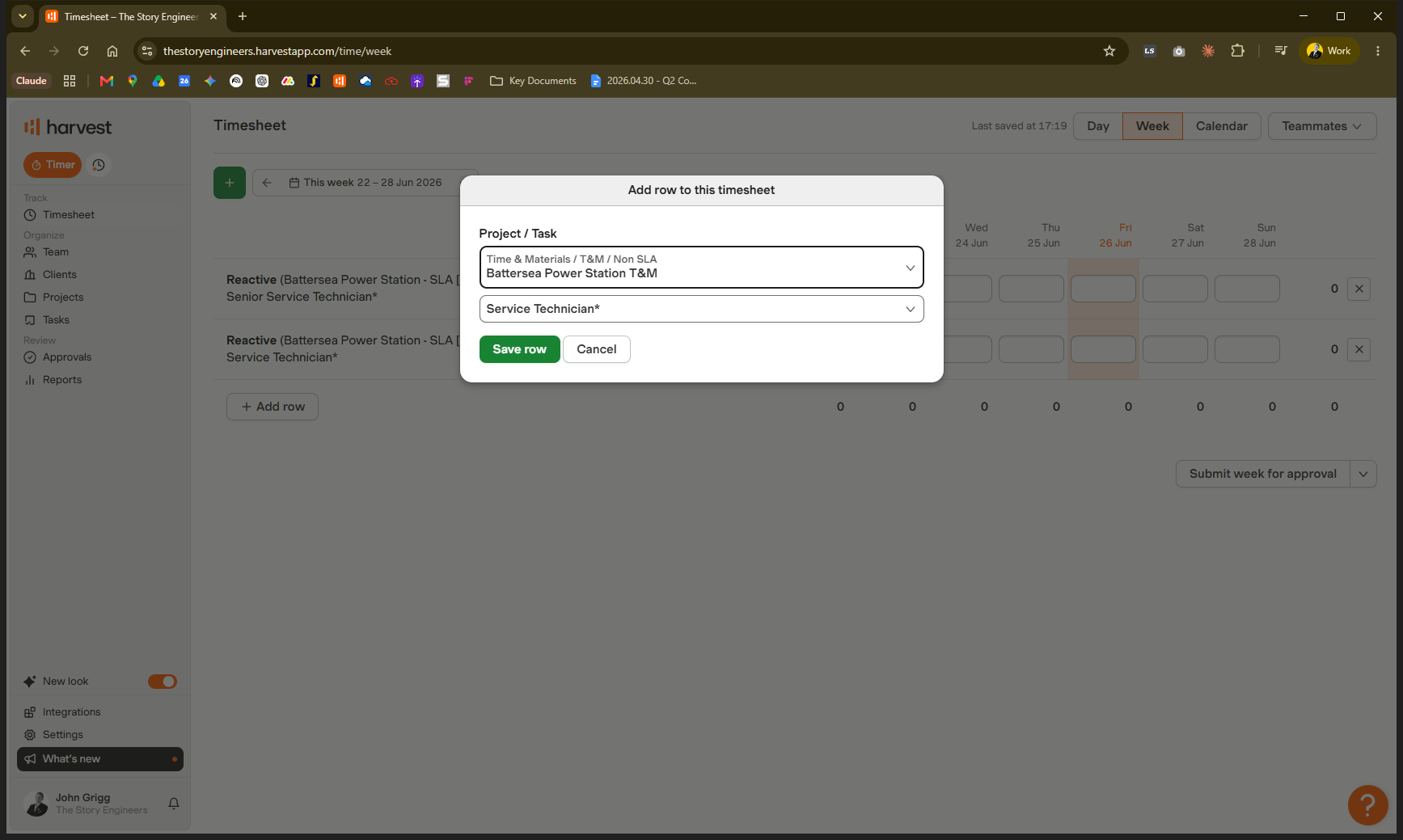Image resolution: width=1403 pixels, height=840 pixels.
Task: Open the Gemini sparkle bookmark icon
Action: click(210, 81)
